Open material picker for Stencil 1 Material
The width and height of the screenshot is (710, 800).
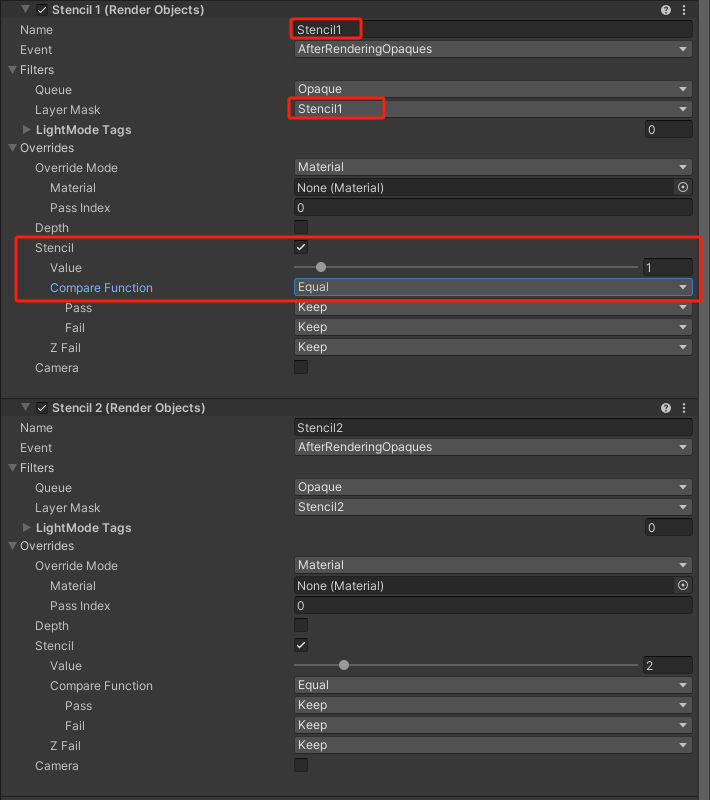683,187
